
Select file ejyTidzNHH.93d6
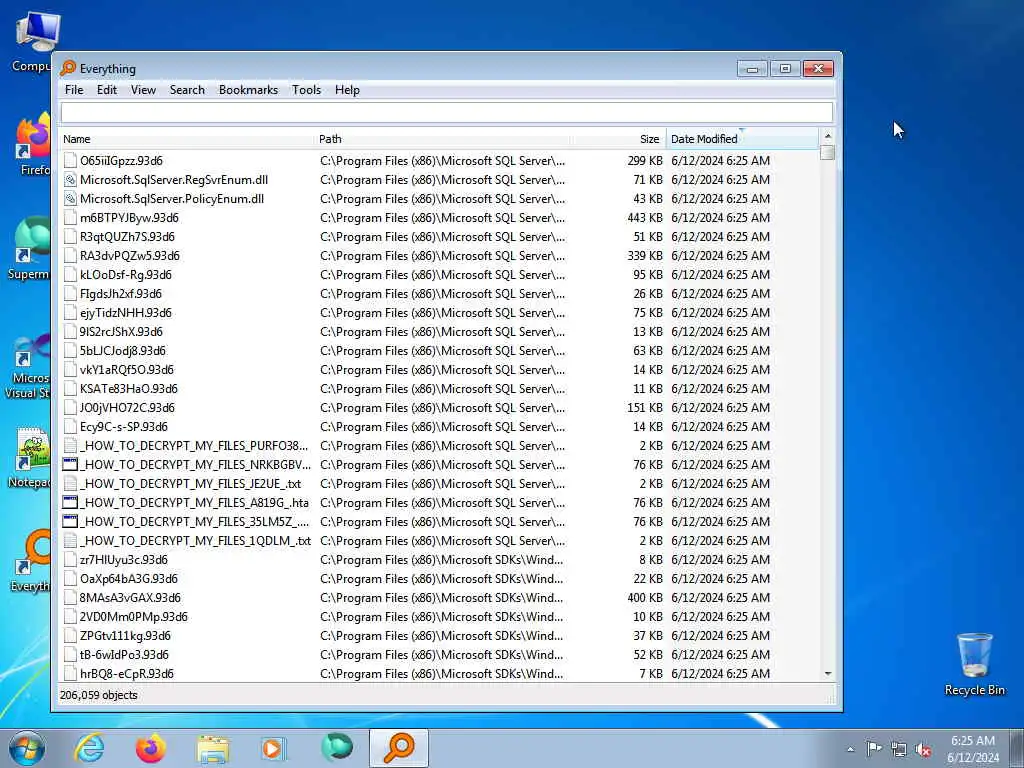tap(125, 313)
